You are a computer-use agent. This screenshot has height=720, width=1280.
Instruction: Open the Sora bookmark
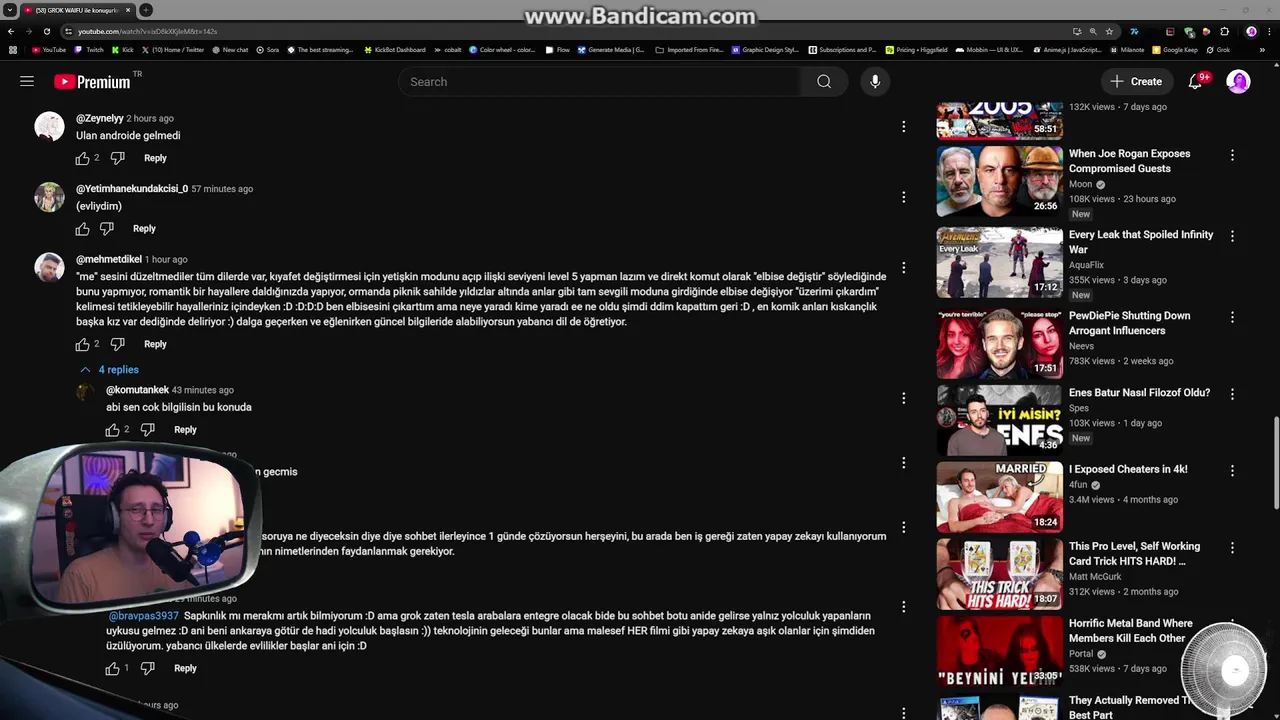click(267, 50)
